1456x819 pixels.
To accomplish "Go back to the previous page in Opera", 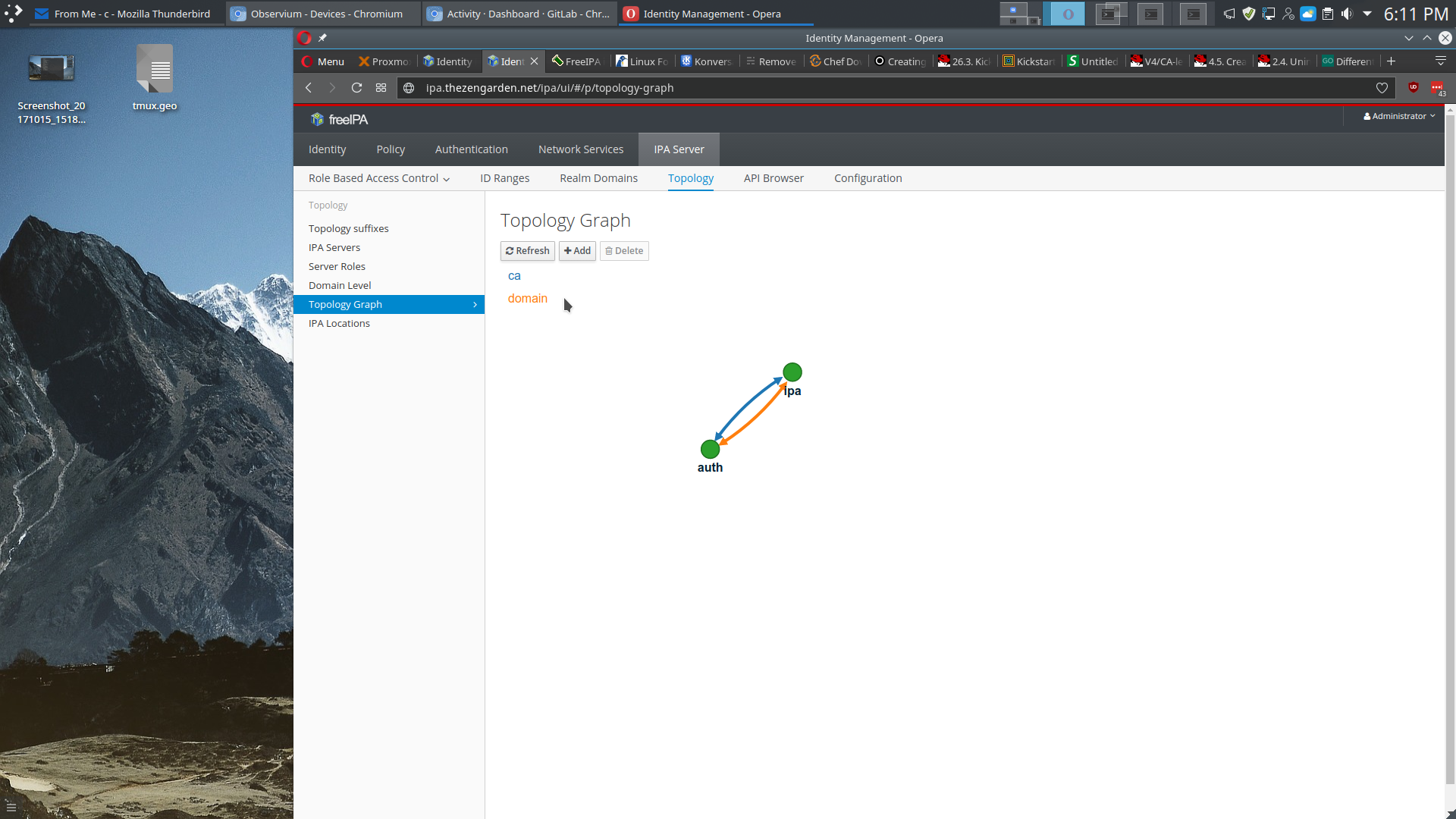I will click(x=309, y=88).
